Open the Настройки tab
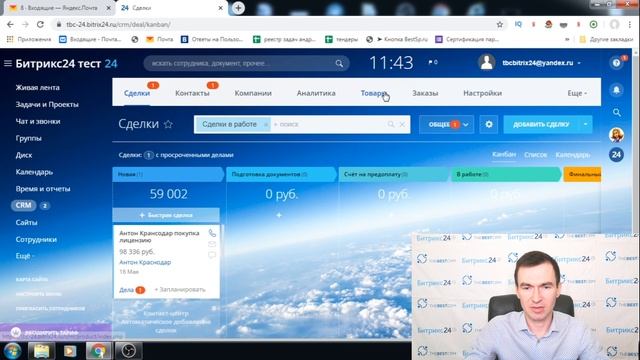This screenshot has width=640, height=360. 482,93
